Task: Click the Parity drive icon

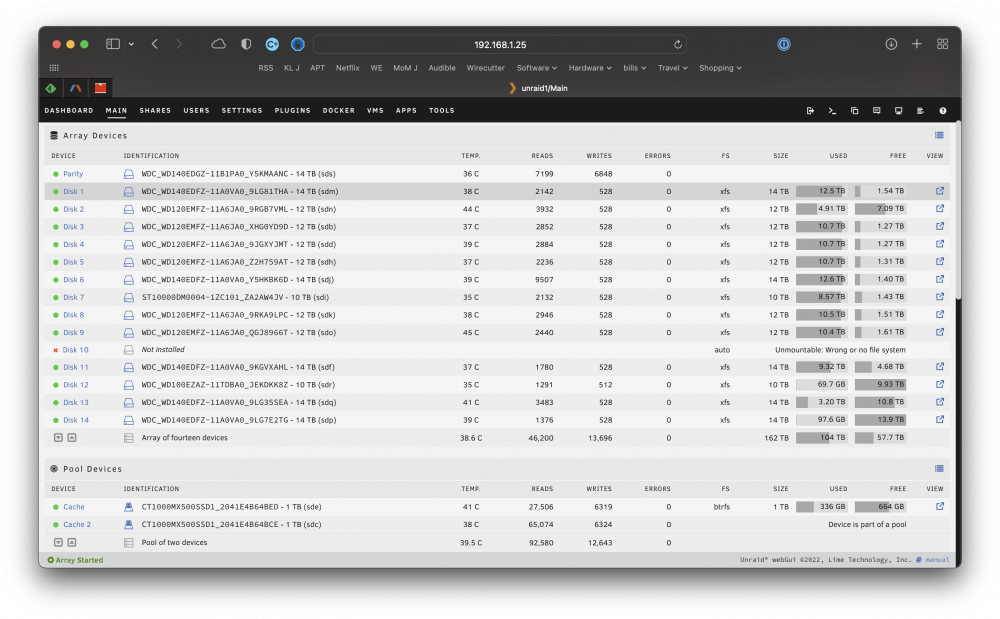Action: click(x=128, y=174)
